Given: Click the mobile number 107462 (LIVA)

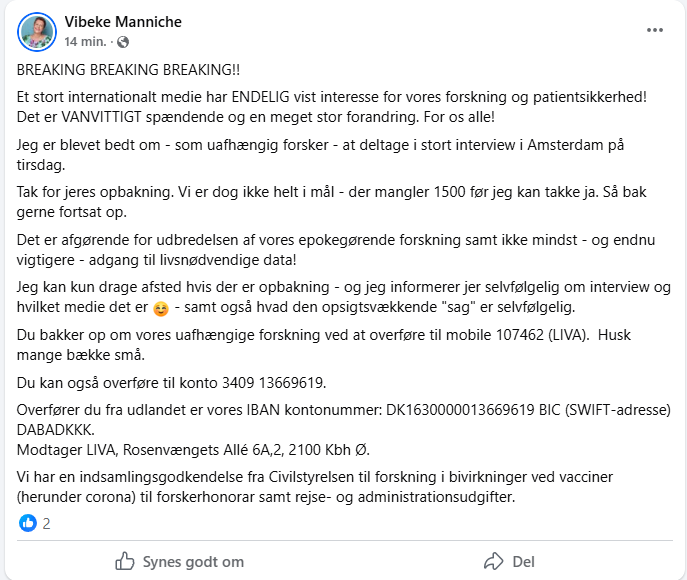Looking at the screenshot, I should [x=542, y=335].
